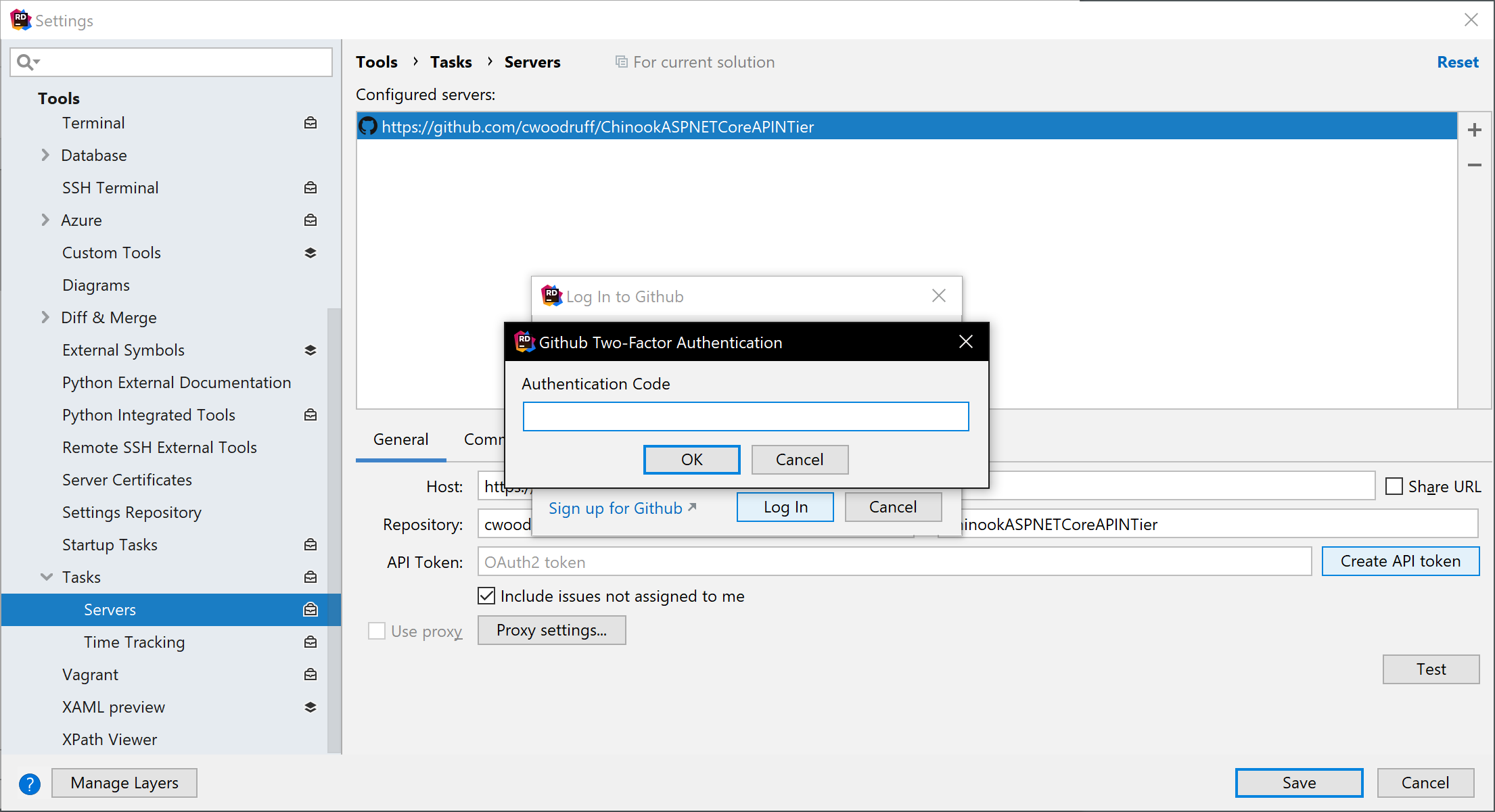
Task: Click Manage Layers button
Action: (124, 783)
